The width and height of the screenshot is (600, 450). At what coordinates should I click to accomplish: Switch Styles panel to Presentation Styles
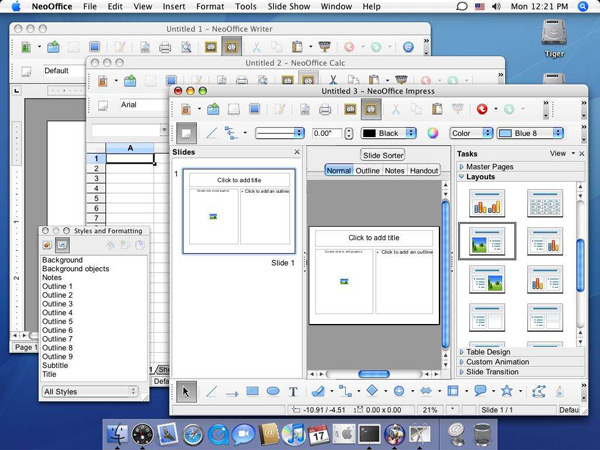(x=60, y=244)
